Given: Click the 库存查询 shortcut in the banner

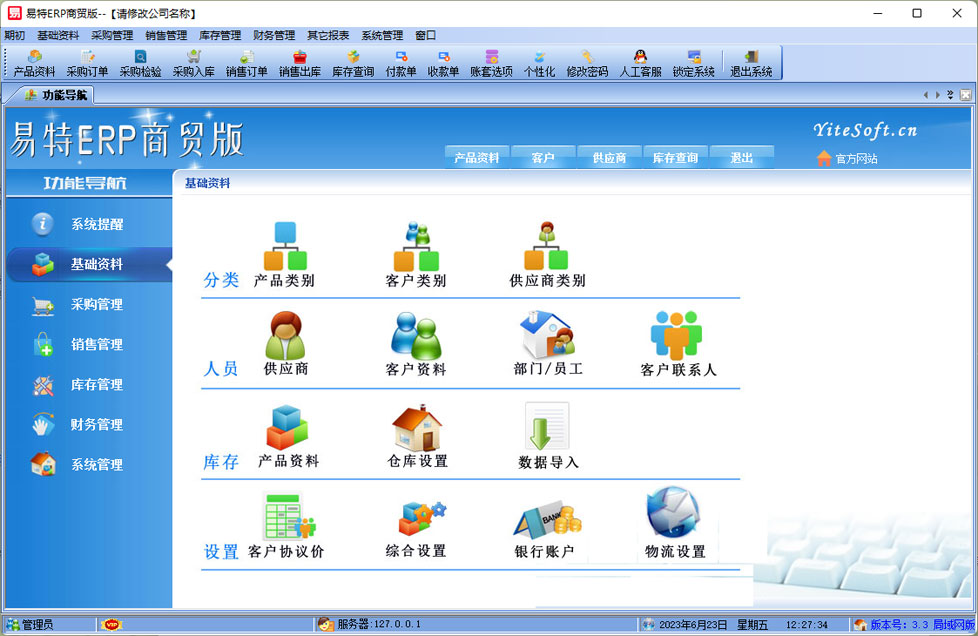Looking at the screenshot, I should (x=675, y=158).
